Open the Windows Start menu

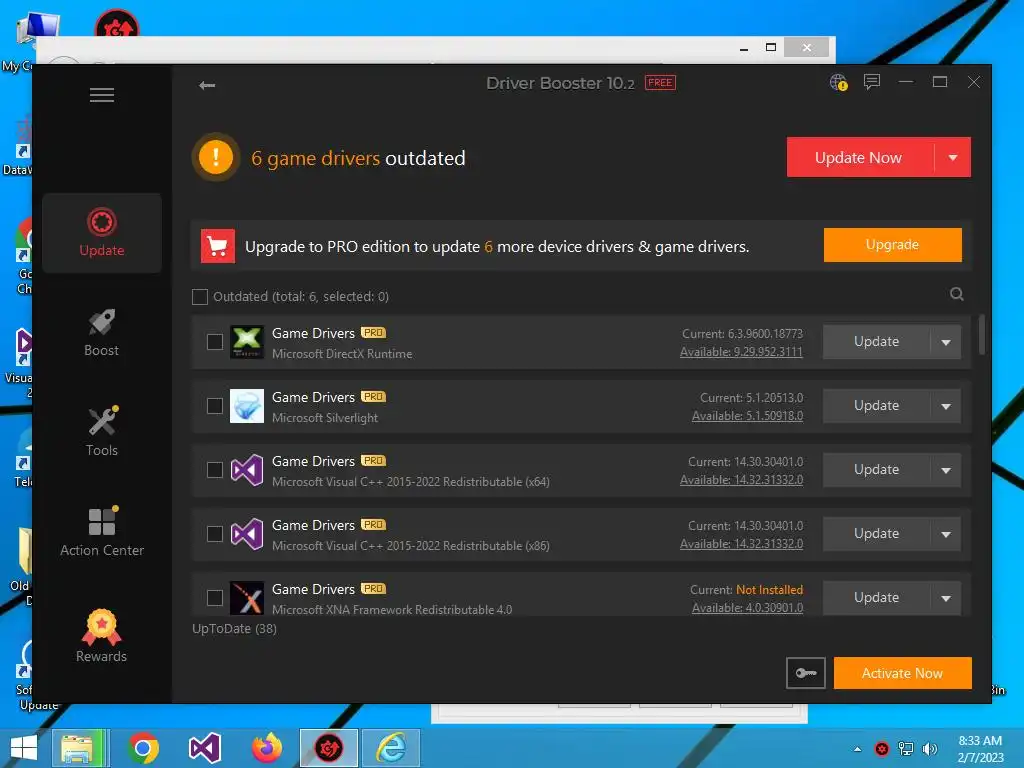(24, 748)
